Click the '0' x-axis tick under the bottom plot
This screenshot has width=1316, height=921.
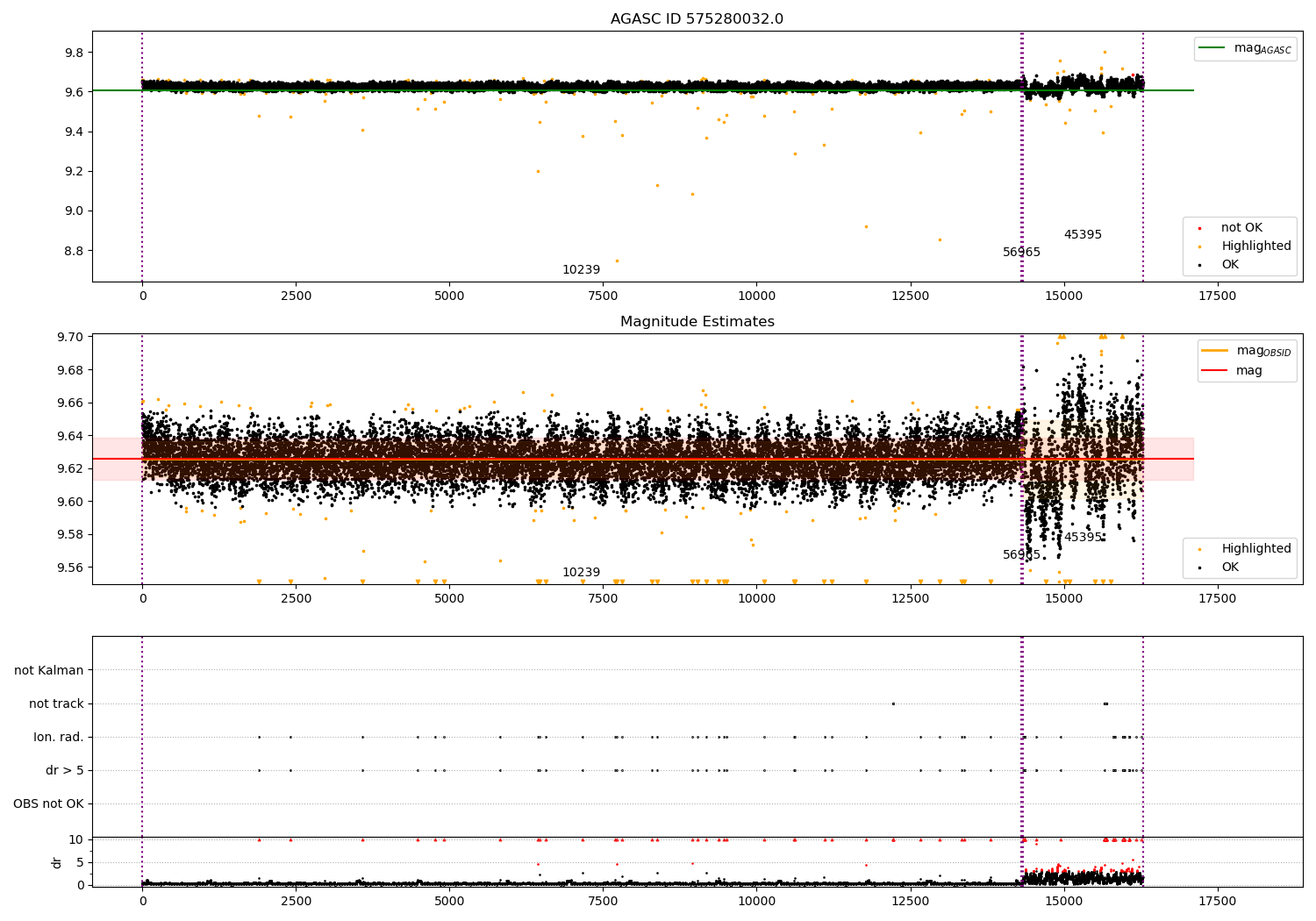click(142, 902)
